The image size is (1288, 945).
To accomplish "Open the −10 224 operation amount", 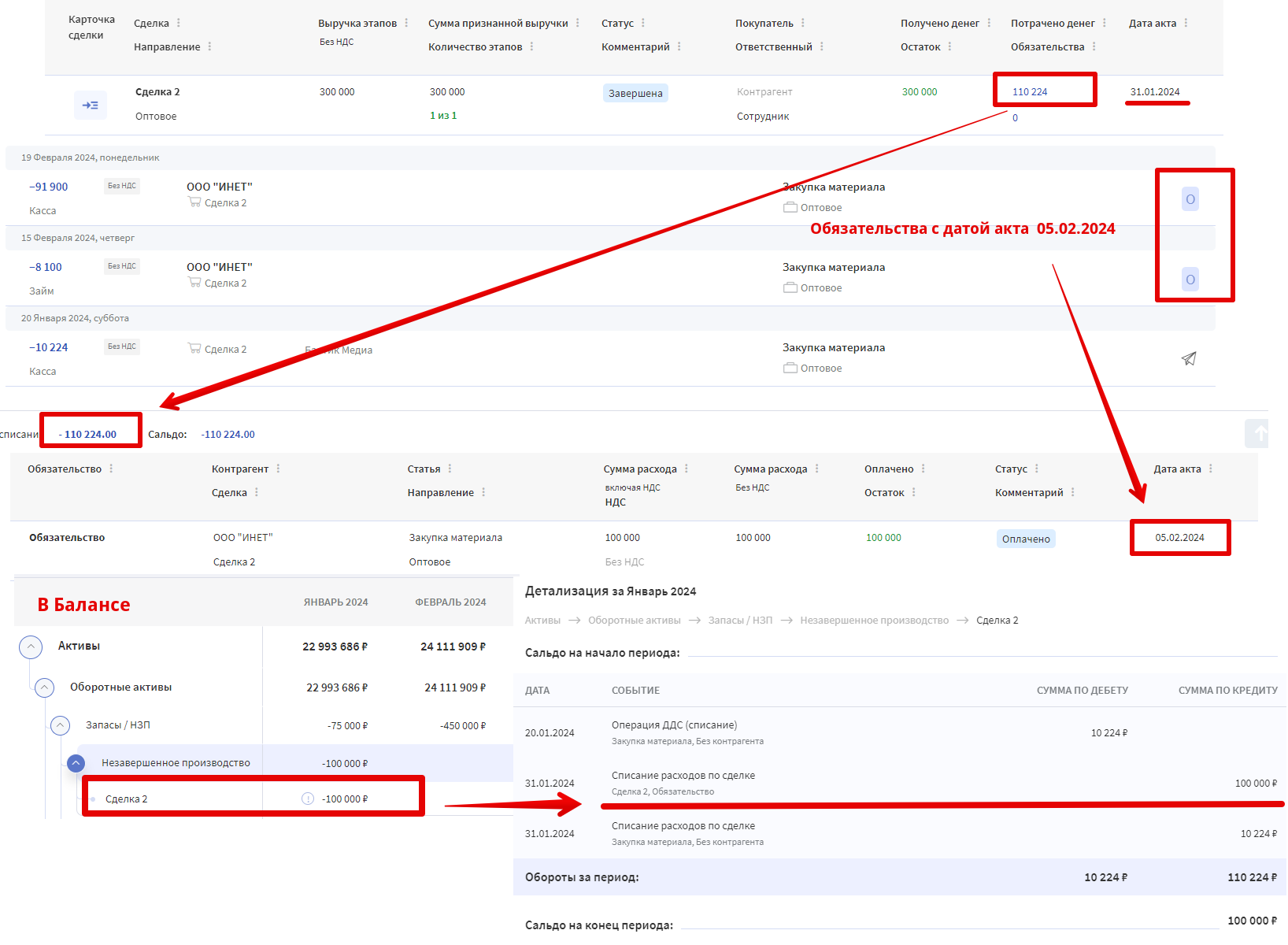I will coord(49,347).
